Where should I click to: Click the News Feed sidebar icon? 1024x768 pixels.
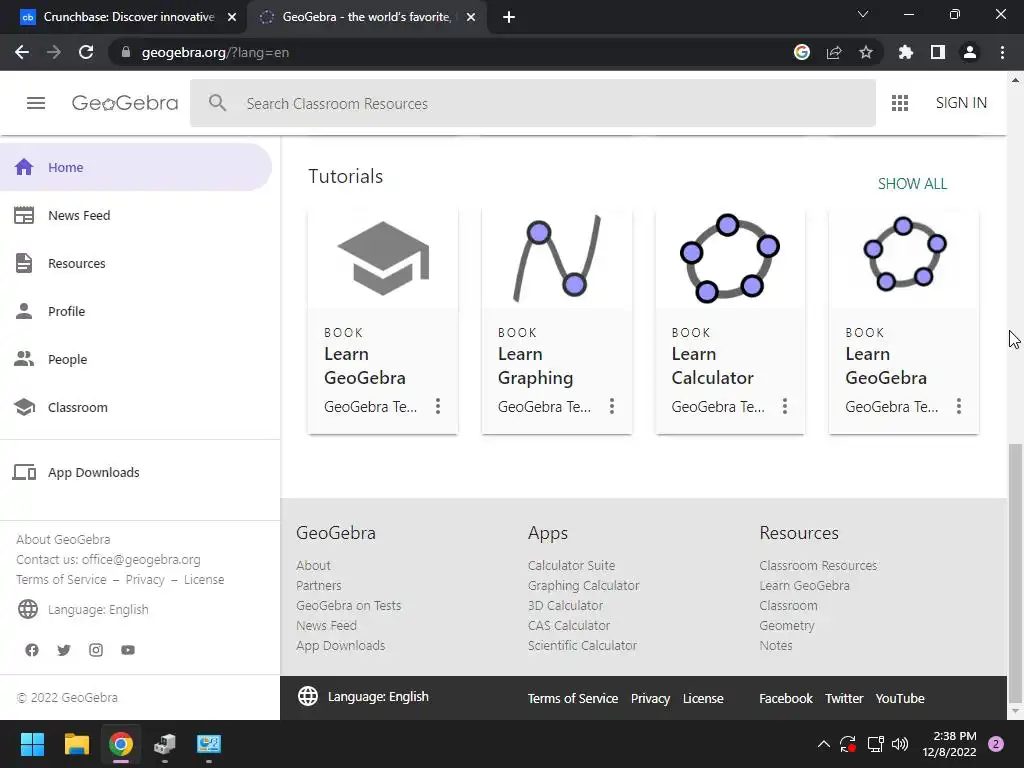coord(24,215)
